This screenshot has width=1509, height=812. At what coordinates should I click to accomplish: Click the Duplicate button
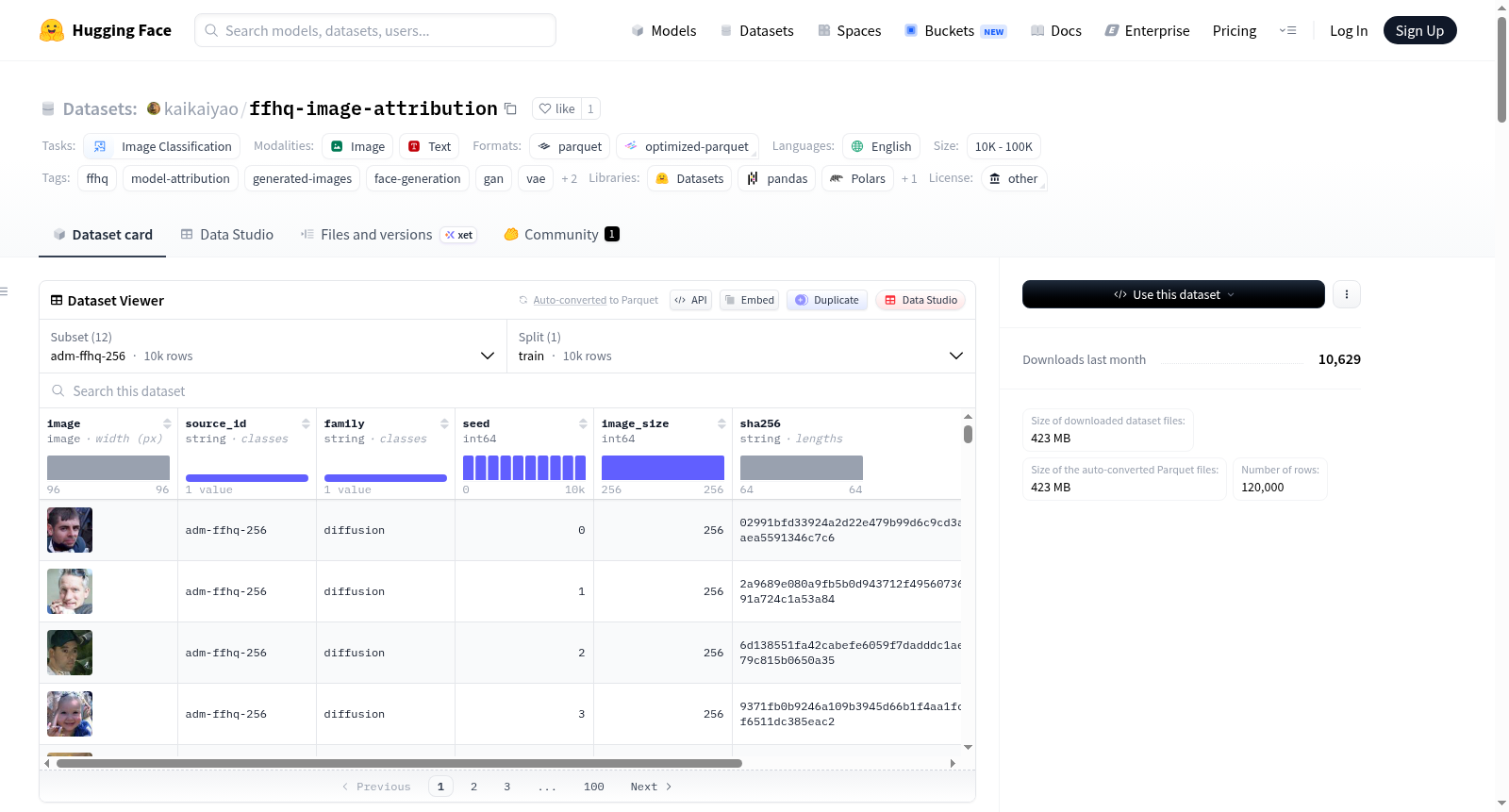coord(827,300)
